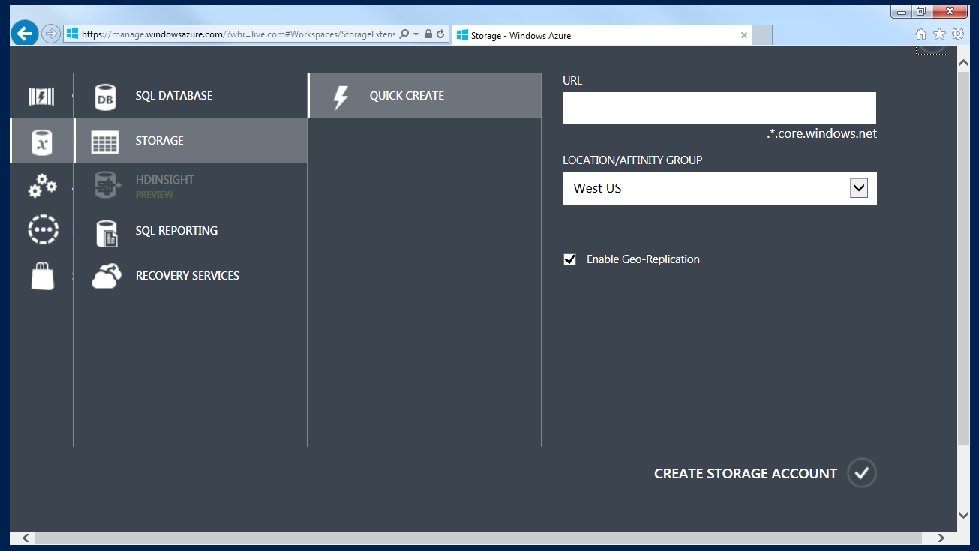Click the Storage grid icon

(x=105, y=142)
